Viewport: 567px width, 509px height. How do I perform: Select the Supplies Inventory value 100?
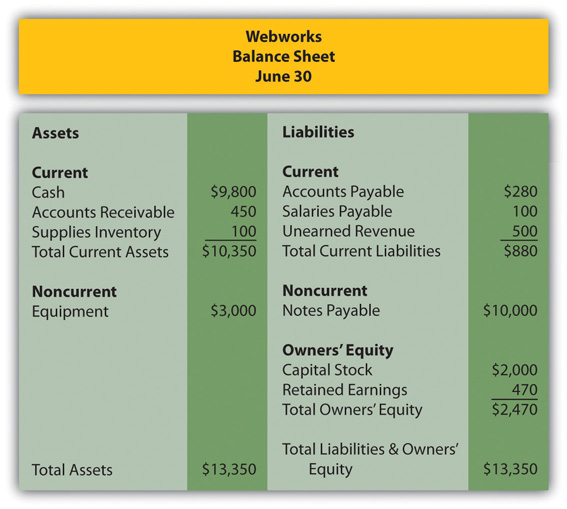coord(244,232)
